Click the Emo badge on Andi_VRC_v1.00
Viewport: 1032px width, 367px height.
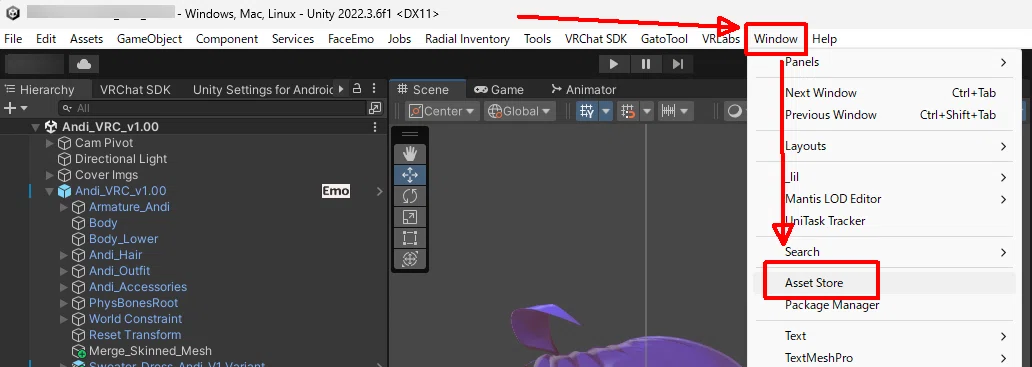pyautogui.click(x=336, y=191)
